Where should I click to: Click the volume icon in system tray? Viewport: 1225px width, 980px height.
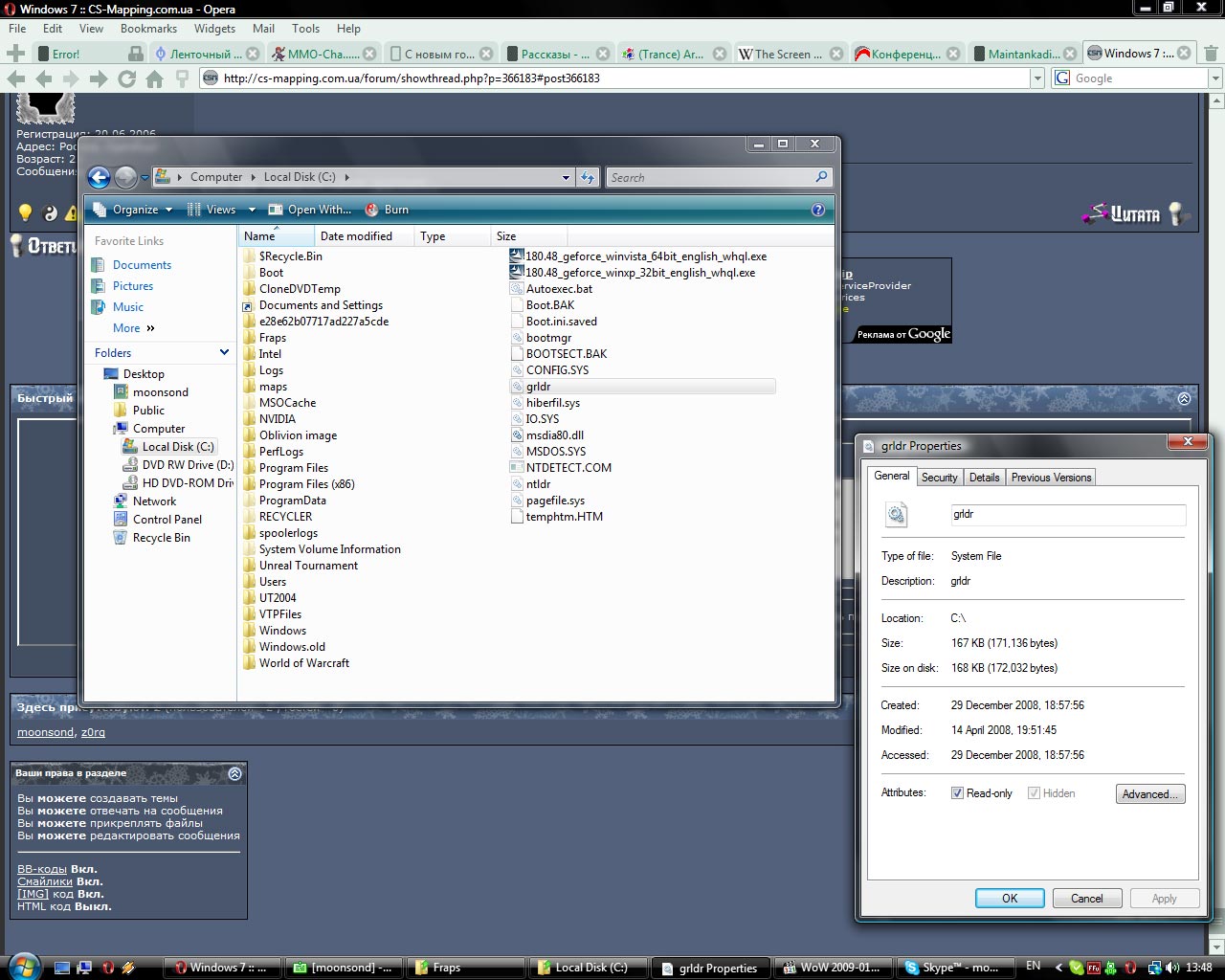click(x=1172, y=968)
